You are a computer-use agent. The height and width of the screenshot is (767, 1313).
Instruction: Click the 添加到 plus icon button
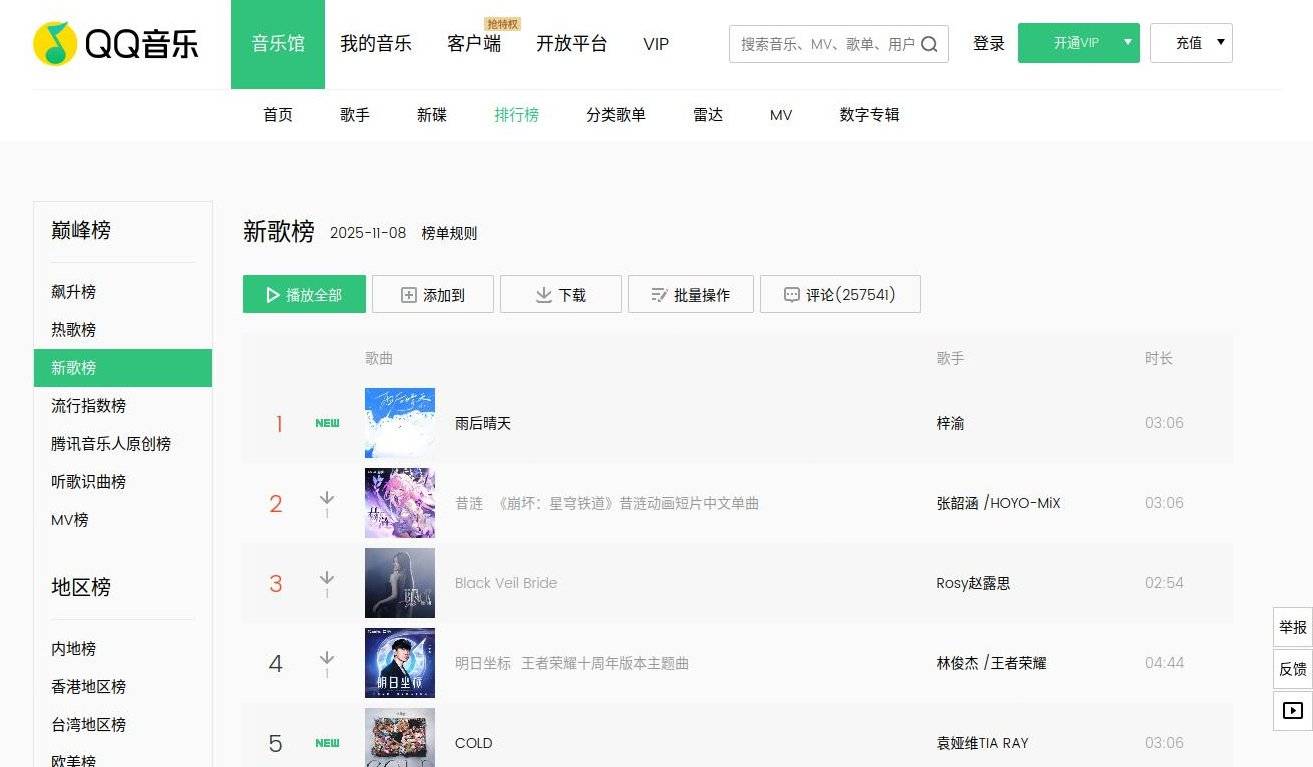433,295
